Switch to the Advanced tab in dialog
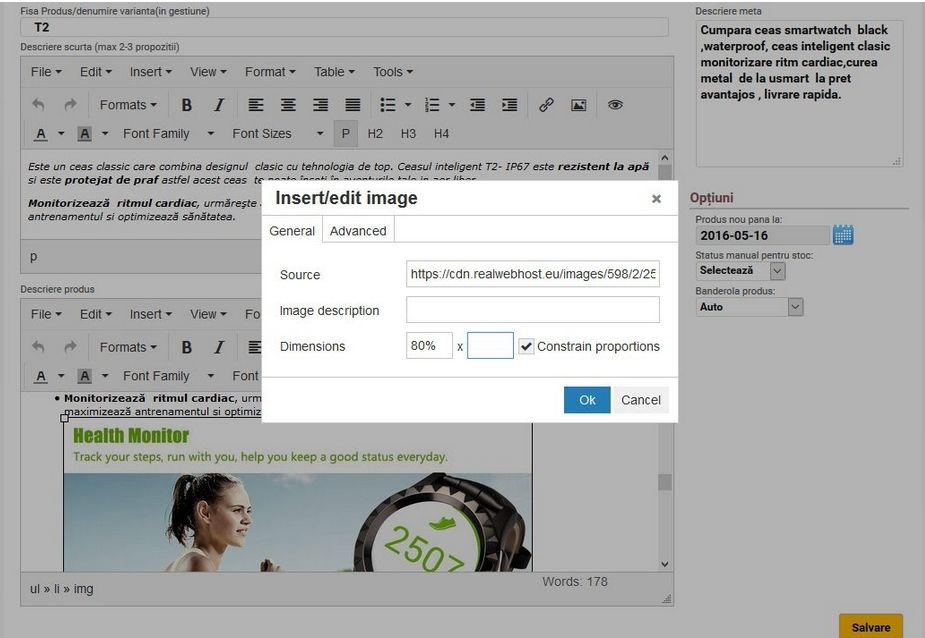925x638 pixels. click(358, 231)
